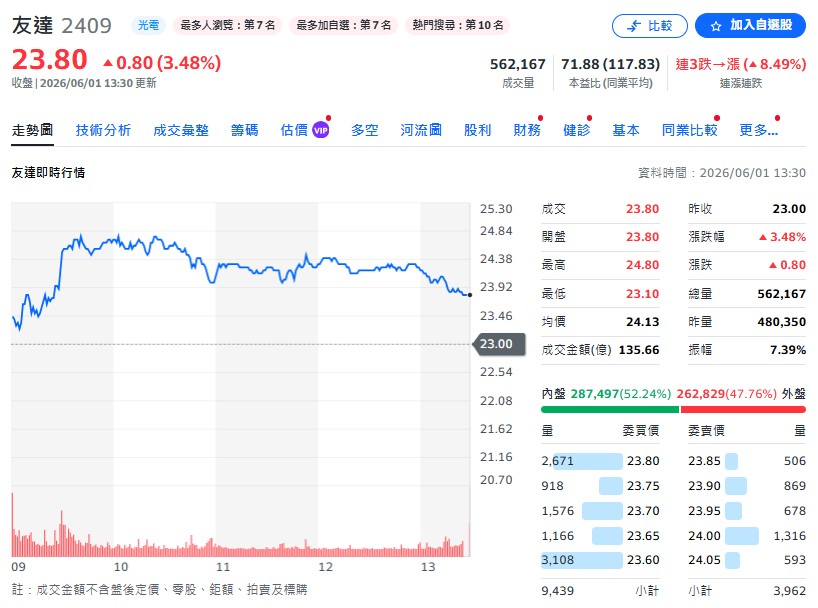The height and width of the screenshot is (608, 818).
Task: Click the green 內盤 ratio bar
Action: pyautogui.click(x=610, y=410)
